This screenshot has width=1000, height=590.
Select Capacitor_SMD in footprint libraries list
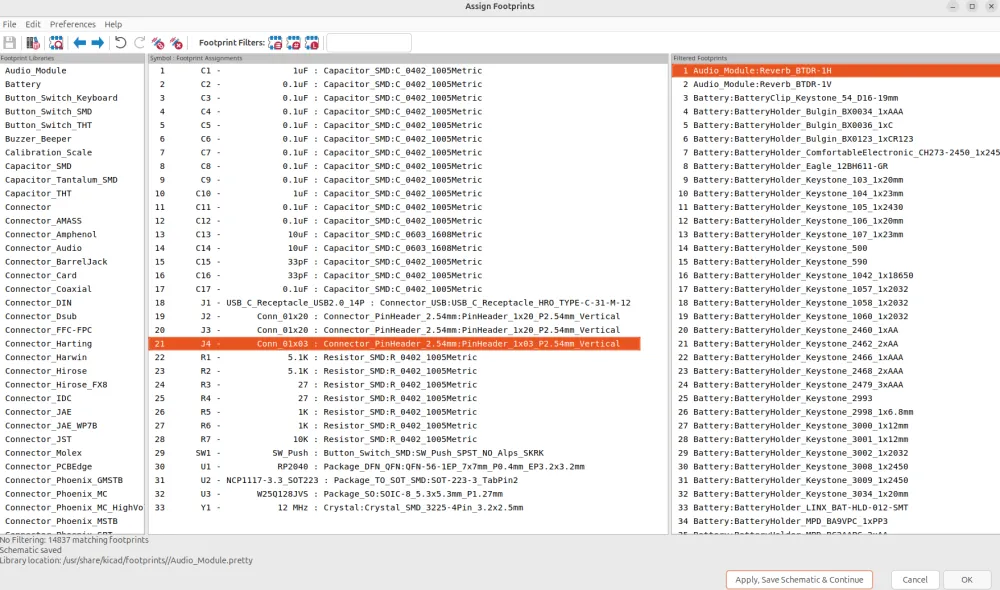pos(38,166)
